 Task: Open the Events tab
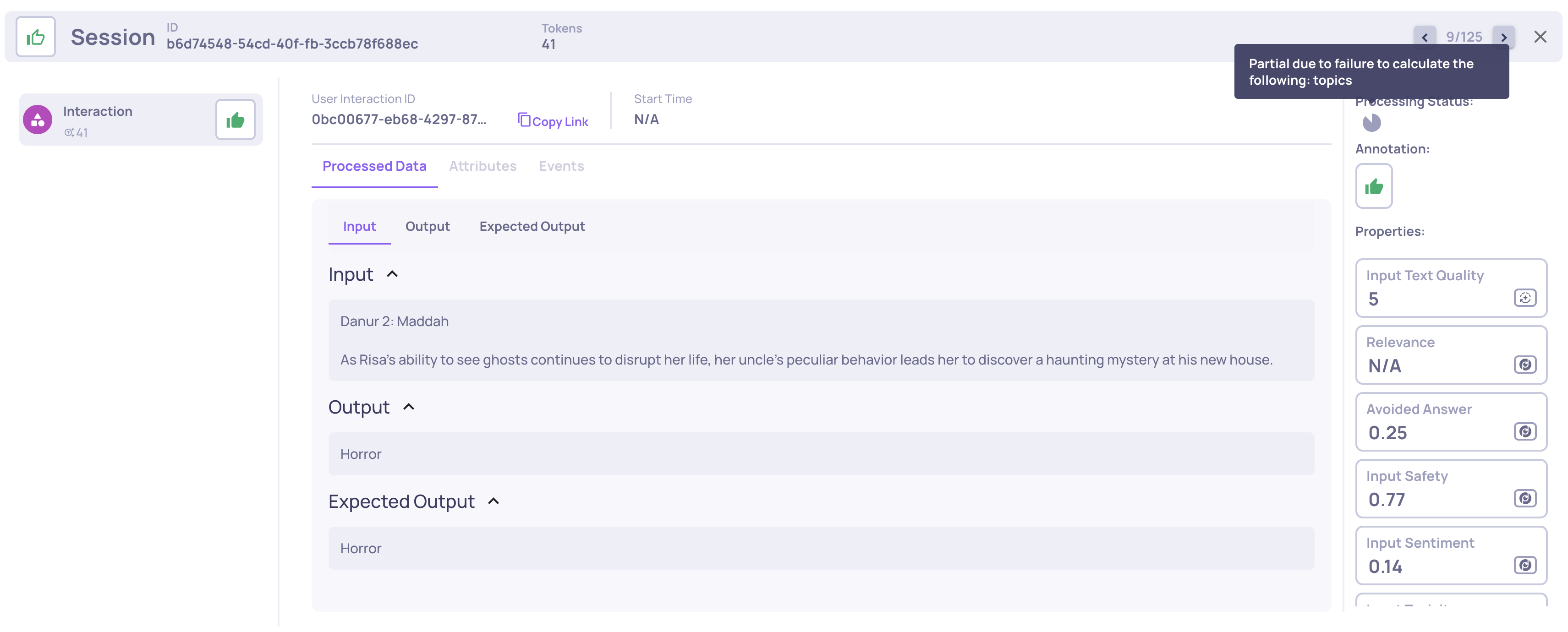[x=560, y=166]
